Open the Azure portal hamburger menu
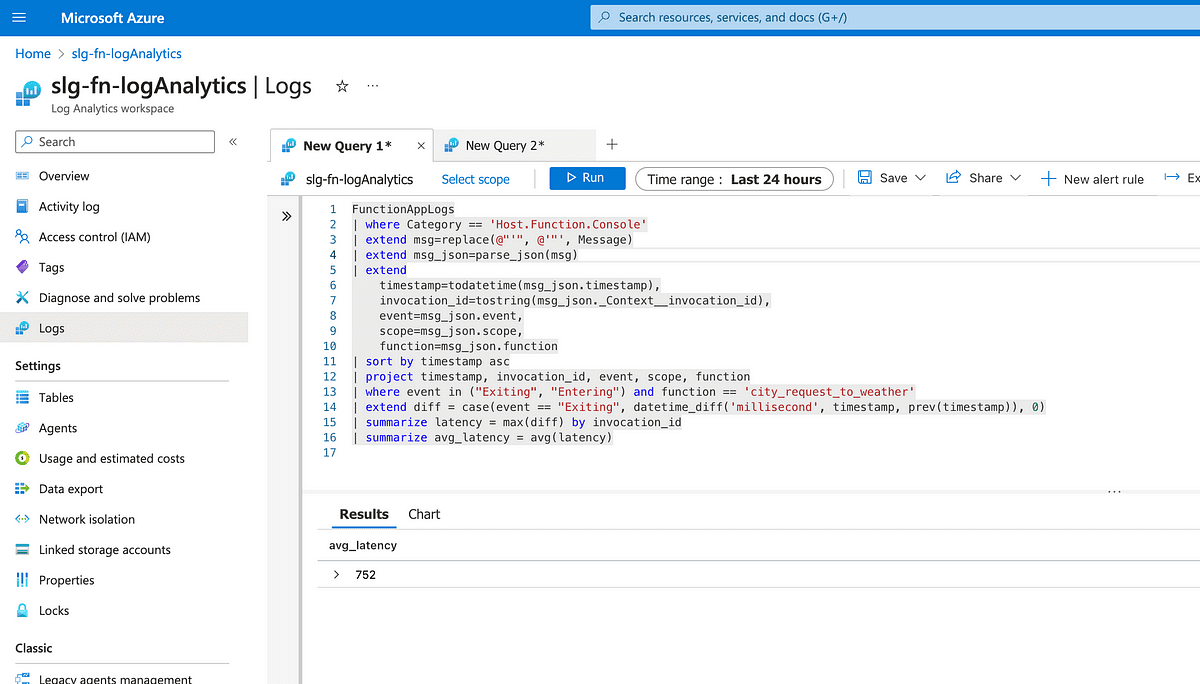The width and height of the screenshot is (1200, 684). pos(20,18)
